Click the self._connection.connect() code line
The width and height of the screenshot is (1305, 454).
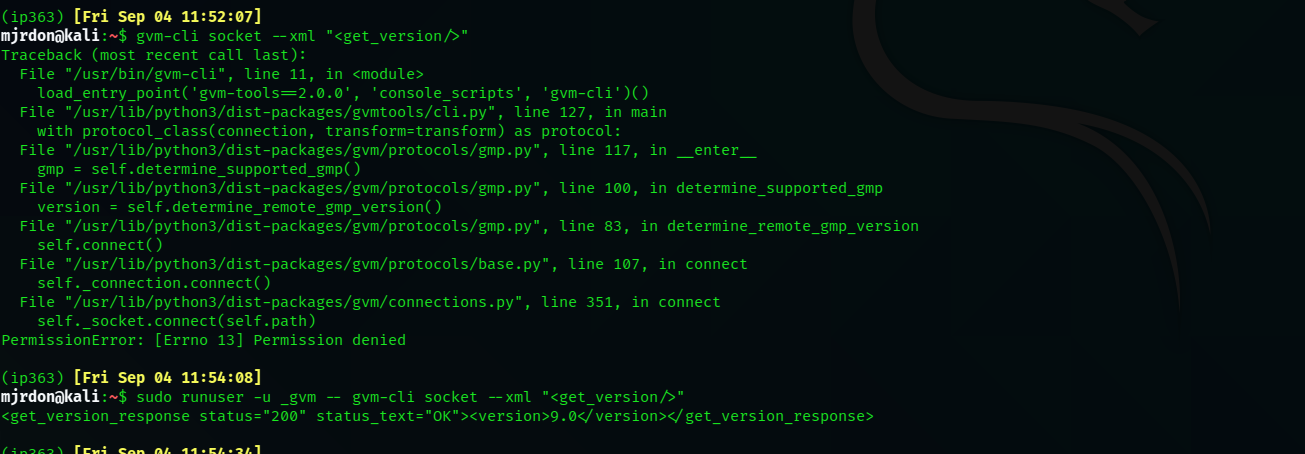tap(154, 283)
